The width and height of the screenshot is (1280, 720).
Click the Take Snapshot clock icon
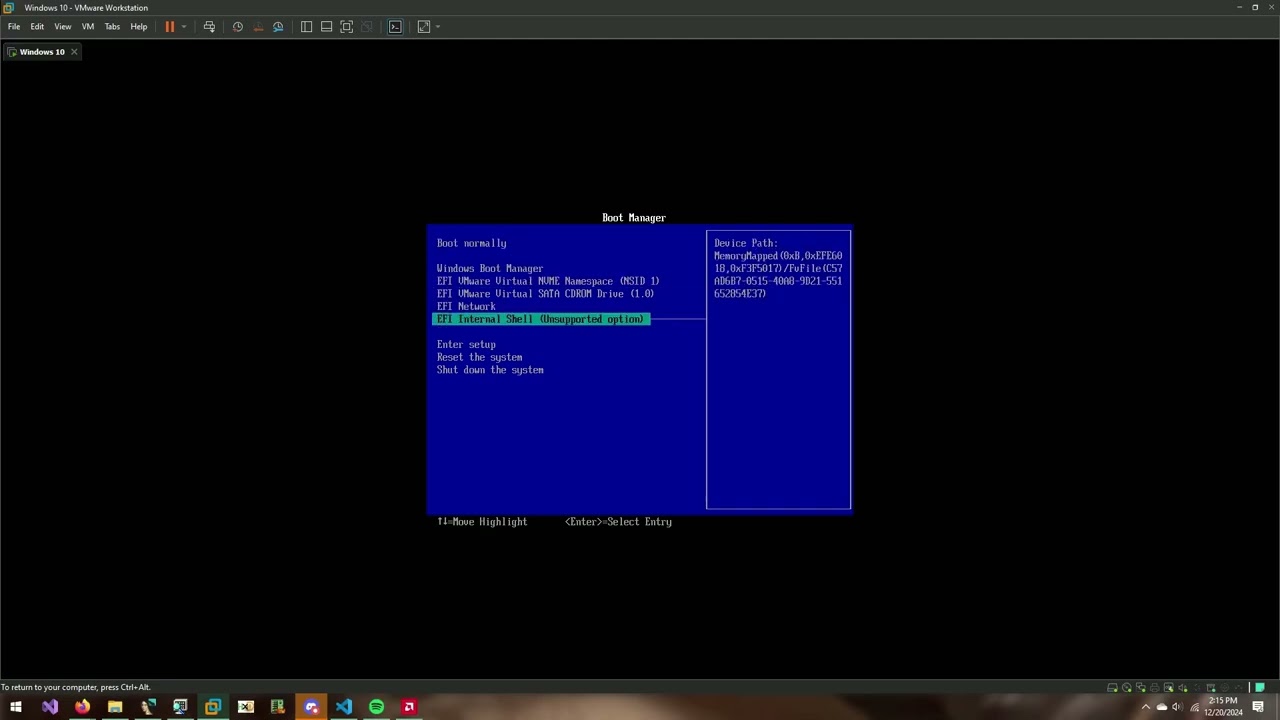click(x=238, y=27)
